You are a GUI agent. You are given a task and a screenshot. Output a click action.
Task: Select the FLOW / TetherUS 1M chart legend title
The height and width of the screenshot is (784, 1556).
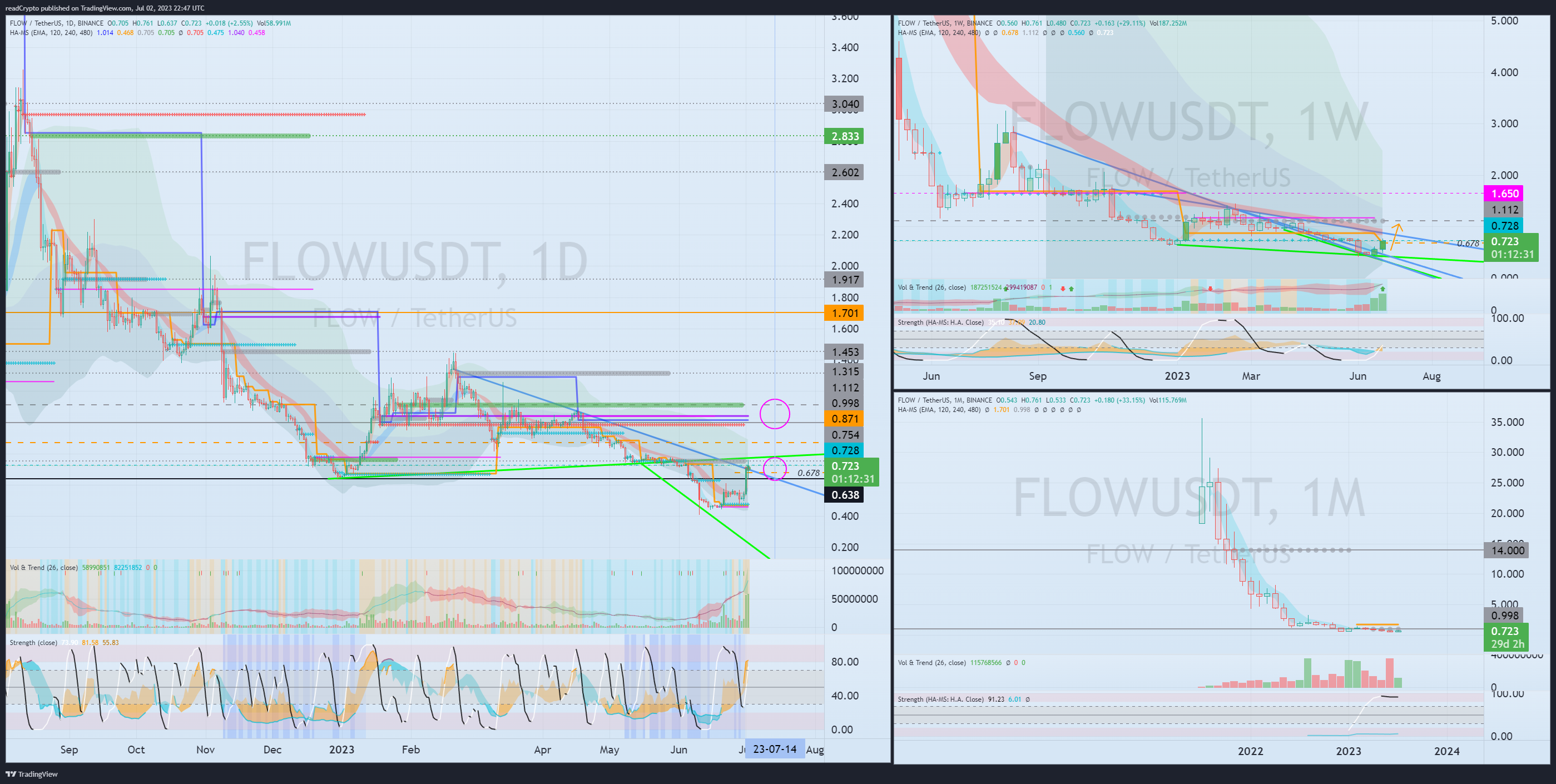pyautogui.click(x=945, y=400)
